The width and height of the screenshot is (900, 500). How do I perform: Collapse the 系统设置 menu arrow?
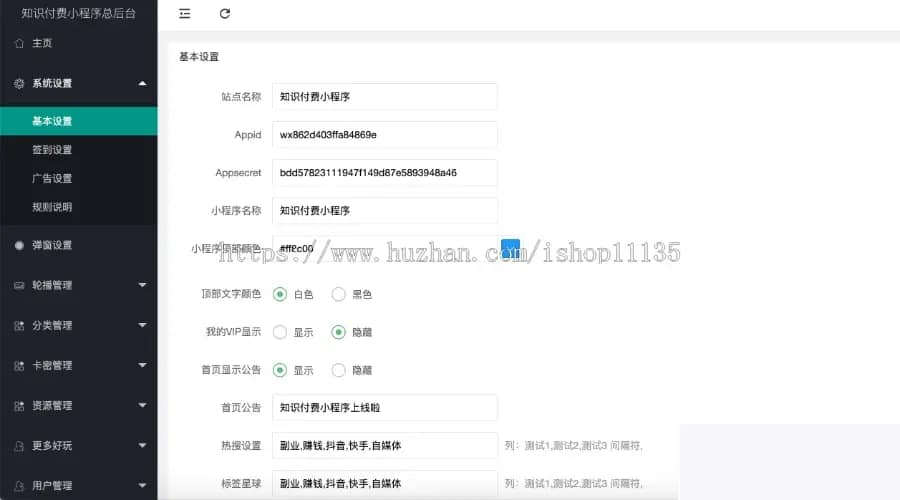tap(142, 84)
